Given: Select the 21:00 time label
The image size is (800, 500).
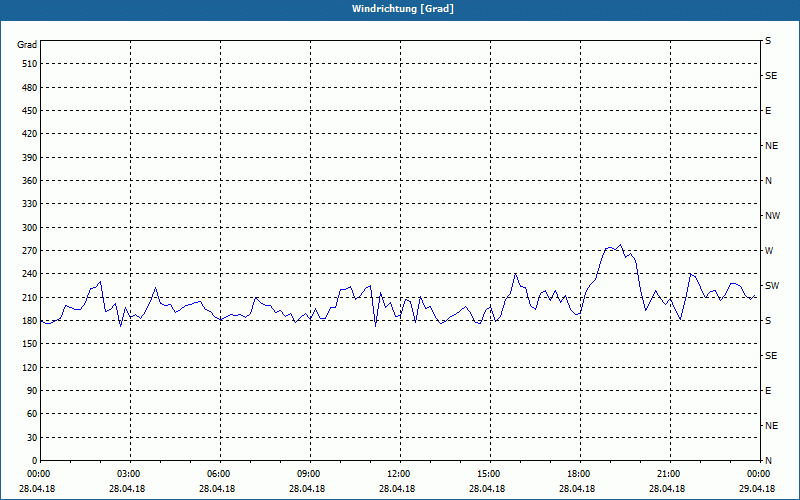Looking at the screenshot, I should (668, 474).
